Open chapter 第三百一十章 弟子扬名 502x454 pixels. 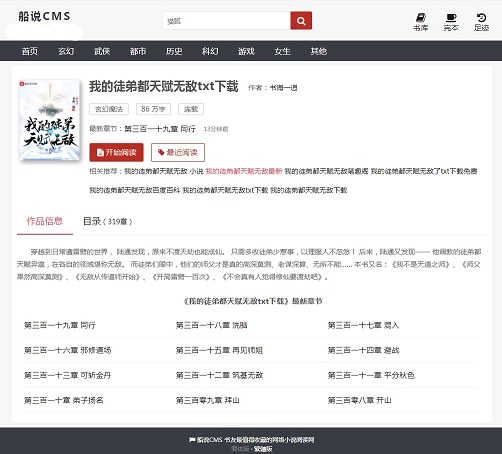(64, 400)
